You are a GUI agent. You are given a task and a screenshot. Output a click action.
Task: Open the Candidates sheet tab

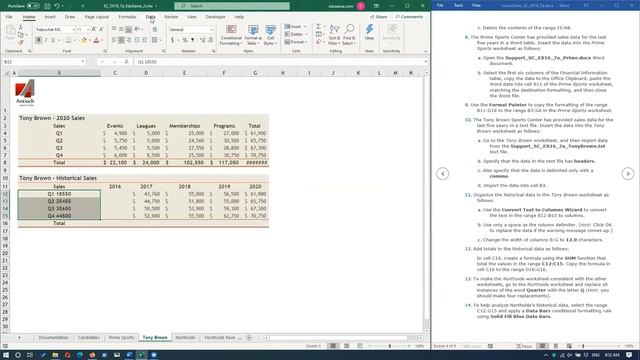click(89, 338)
